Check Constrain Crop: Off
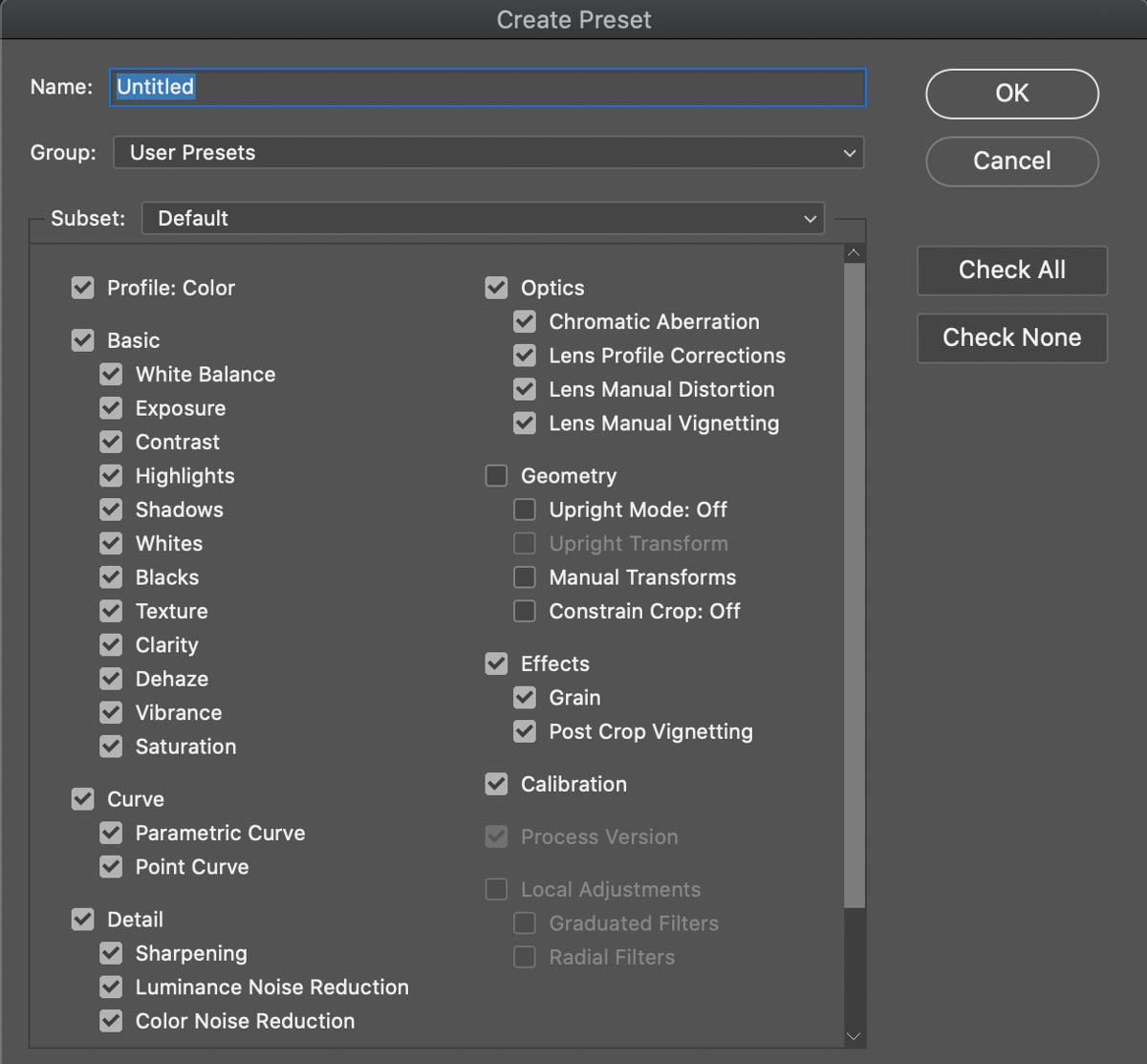The width and height of the screenshot is (1147, 1064). pyautogui.click(x=525, y=611)
